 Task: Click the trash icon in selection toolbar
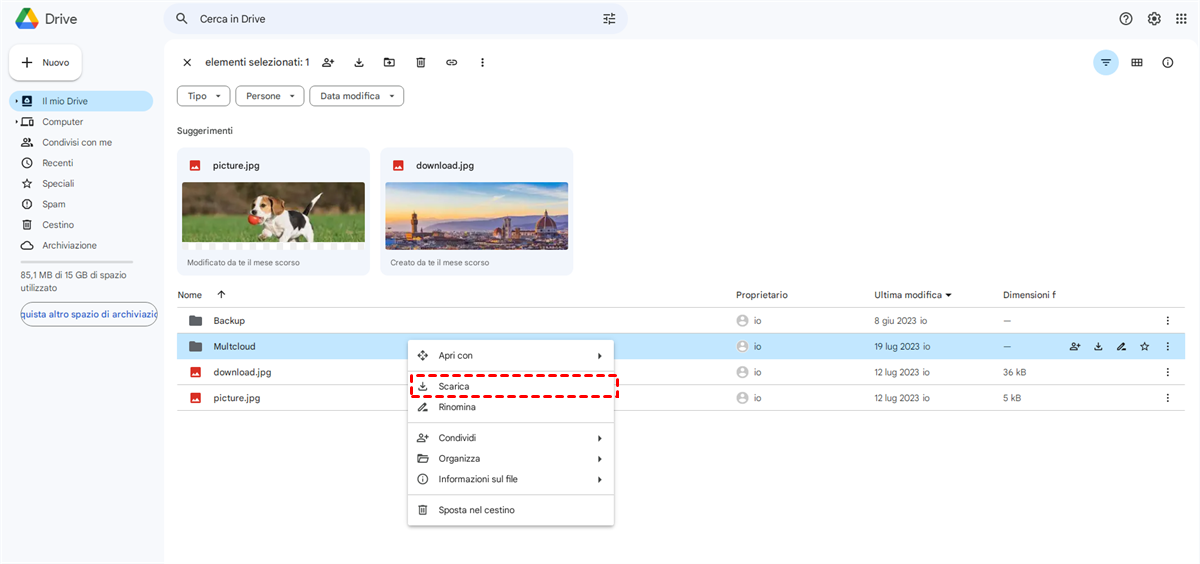(x=420, y=62)
